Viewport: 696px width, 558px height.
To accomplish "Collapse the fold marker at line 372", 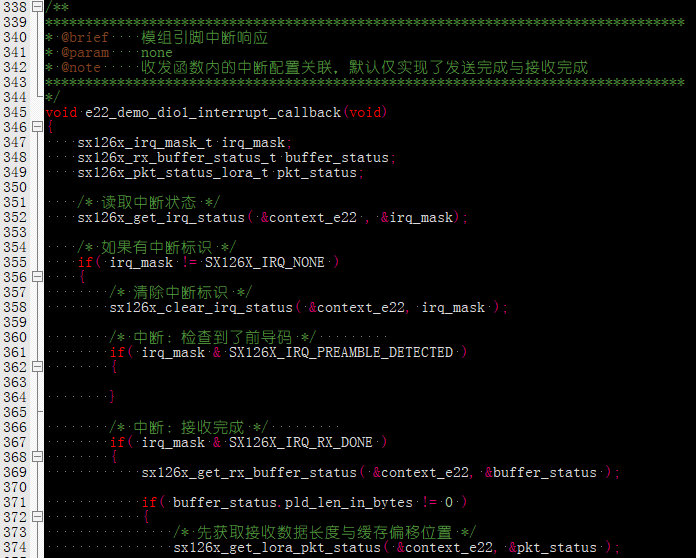I will [x=37, y=518].
